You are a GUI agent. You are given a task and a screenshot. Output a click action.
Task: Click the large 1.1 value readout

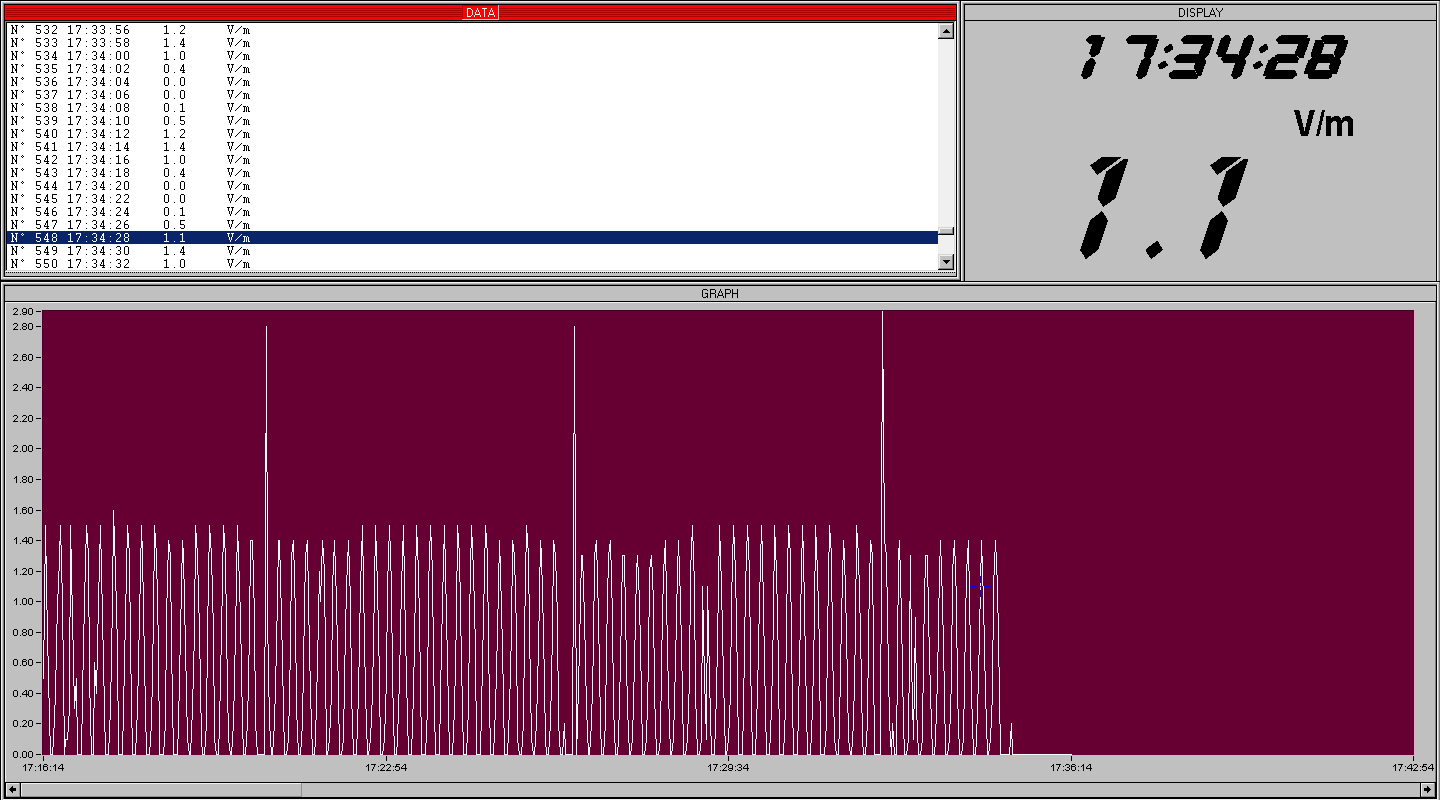click(x=1164, y=208)
